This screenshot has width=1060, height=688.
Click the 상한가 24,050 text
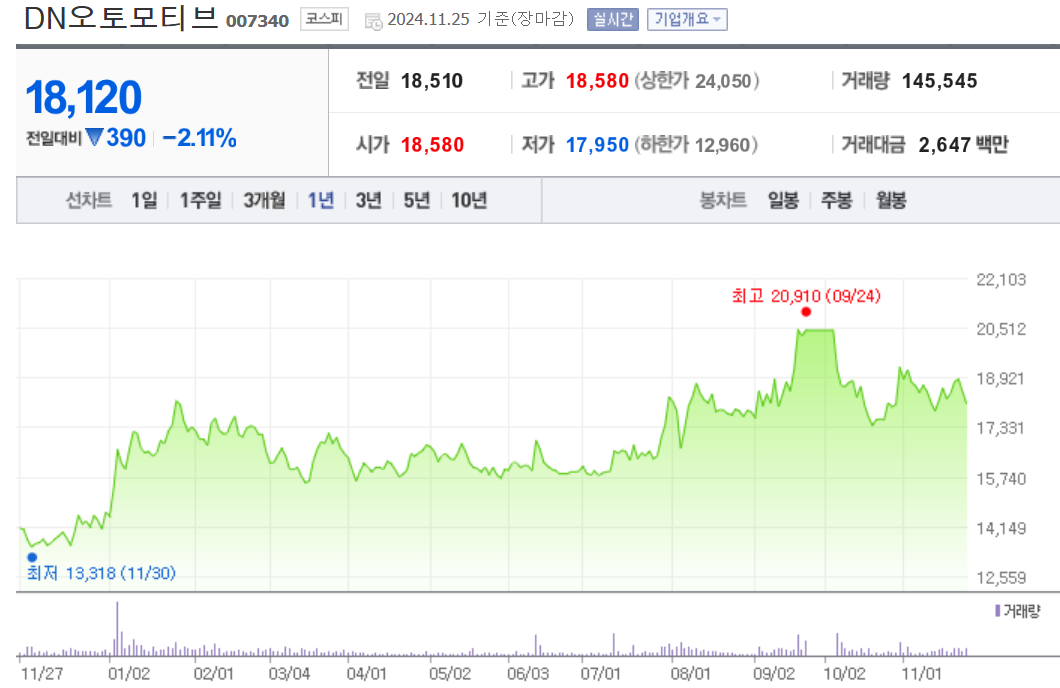[x=696, y=81]
